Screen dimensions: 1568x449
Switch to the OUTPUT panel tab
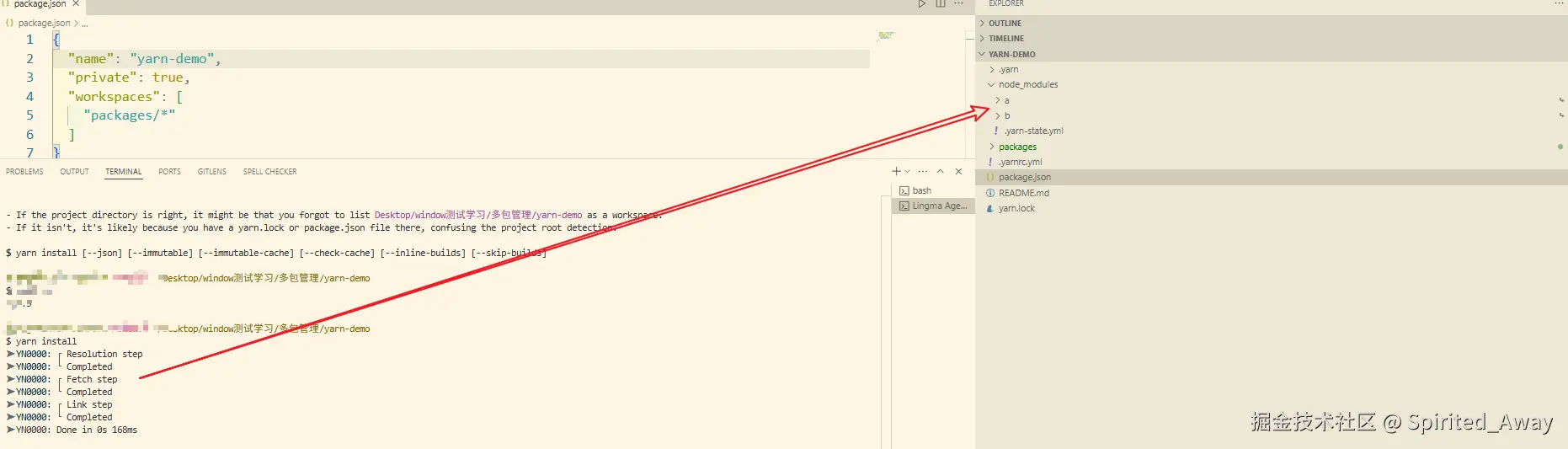pos(74,171)
